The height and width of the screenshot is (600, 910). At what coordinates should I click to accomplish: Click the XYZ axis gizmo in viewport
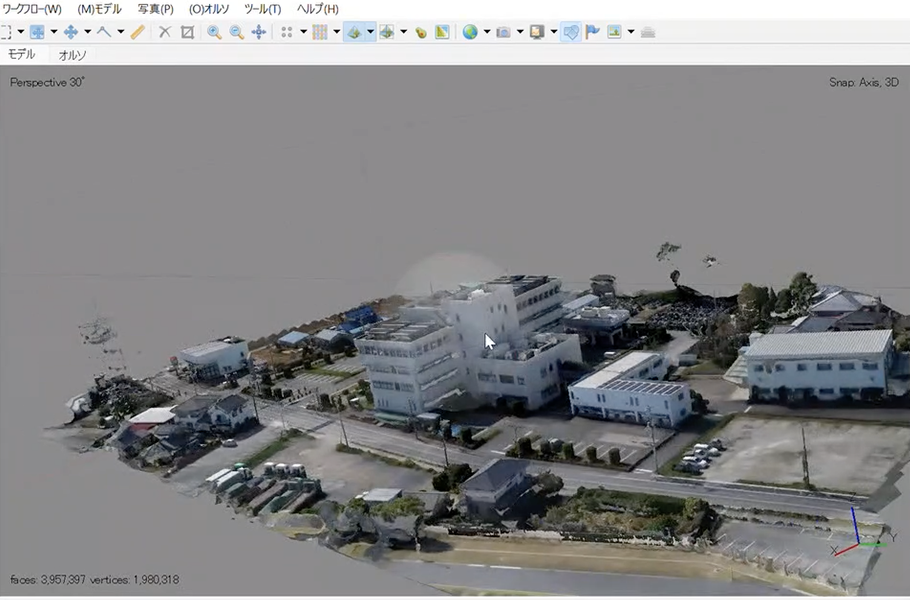pos(858,535)
